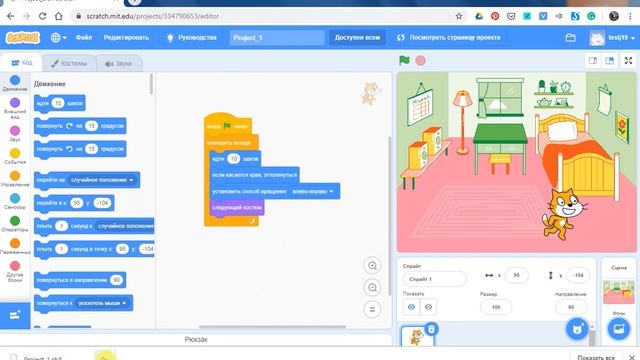Select Переменные block category
640x360 pixels.
(x=15, y=246)
